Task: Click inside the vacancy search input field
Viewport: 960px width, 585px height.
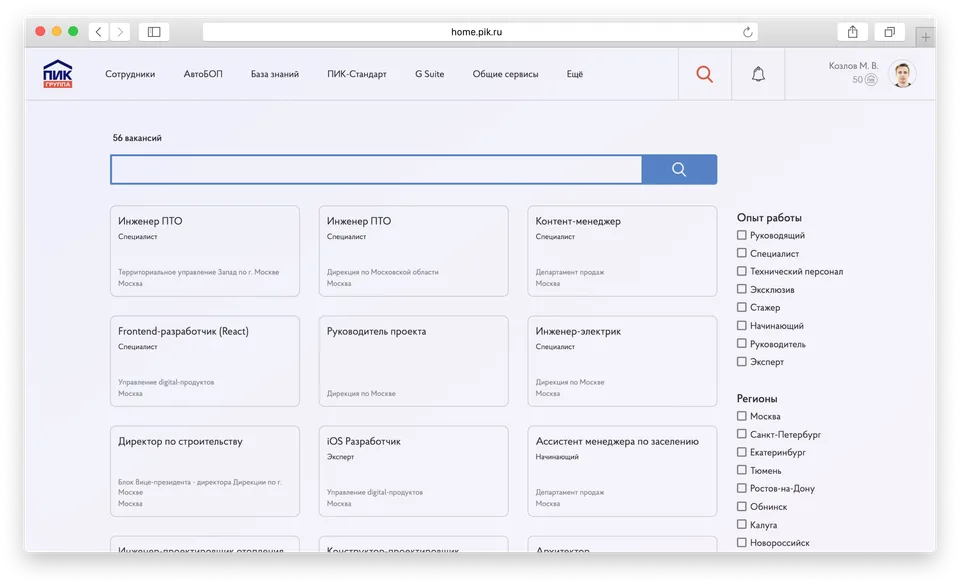Action: [x=375, y=169]
